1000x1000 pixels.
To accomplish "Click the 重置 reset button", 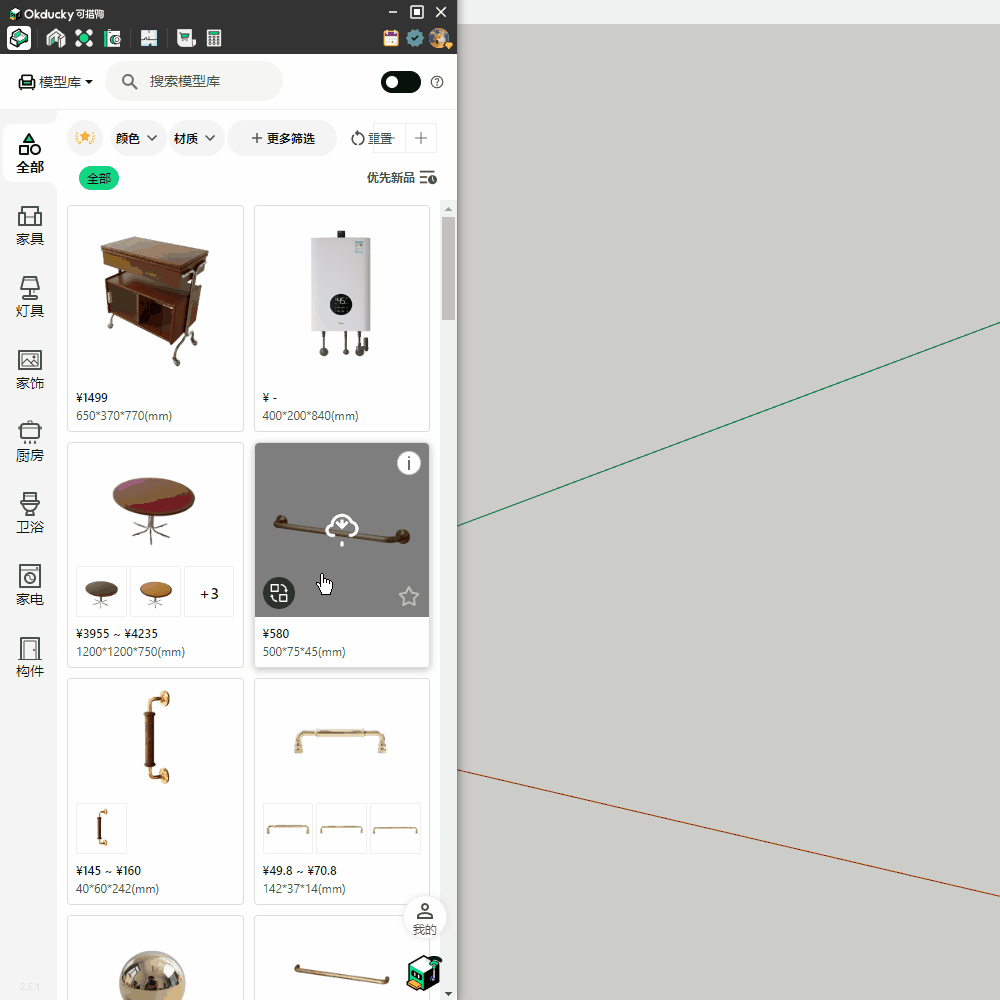I will (371, 138).
